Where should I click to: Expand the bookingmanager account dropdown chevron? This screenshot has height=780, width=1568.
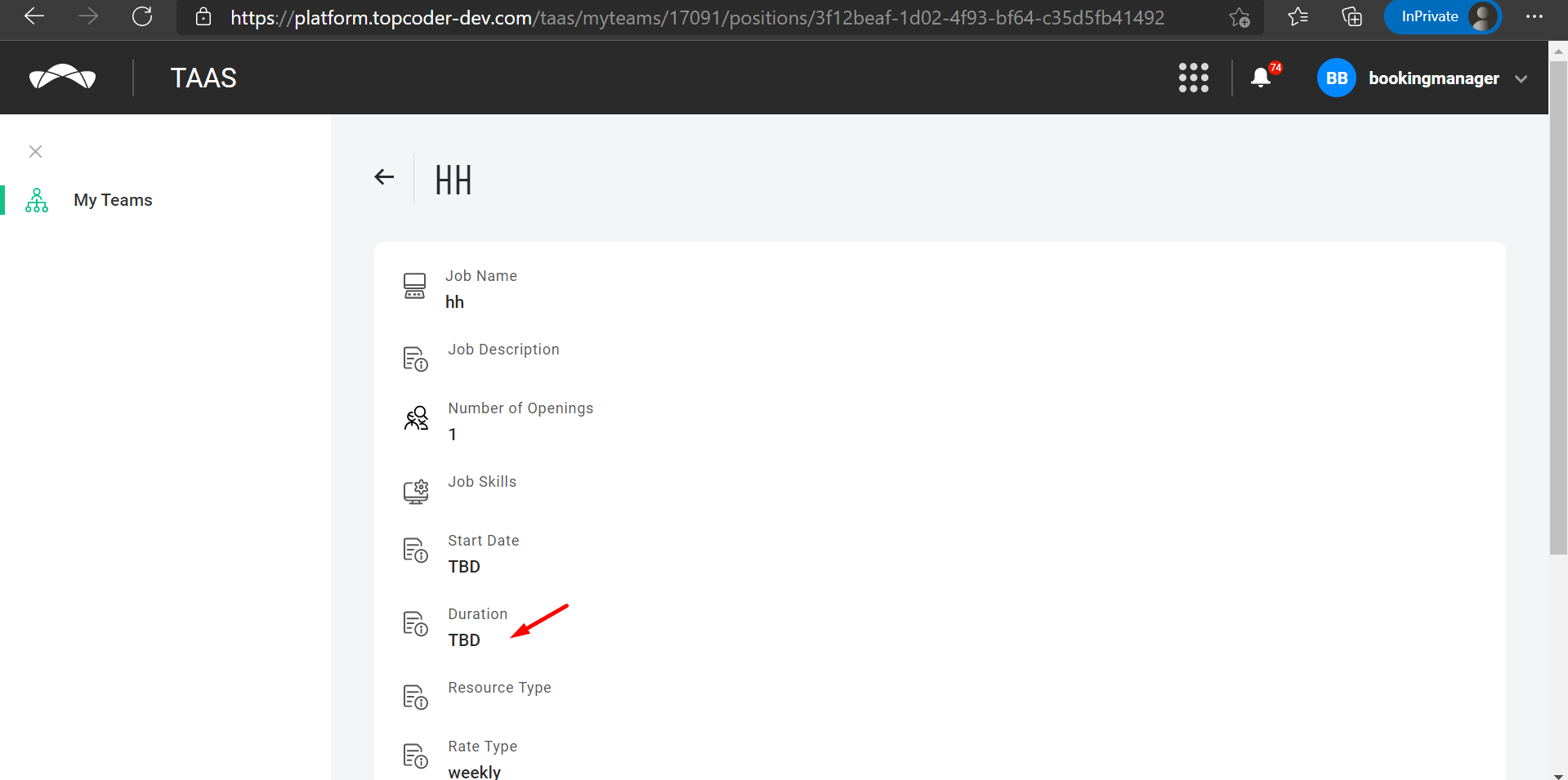point(1521,79)
